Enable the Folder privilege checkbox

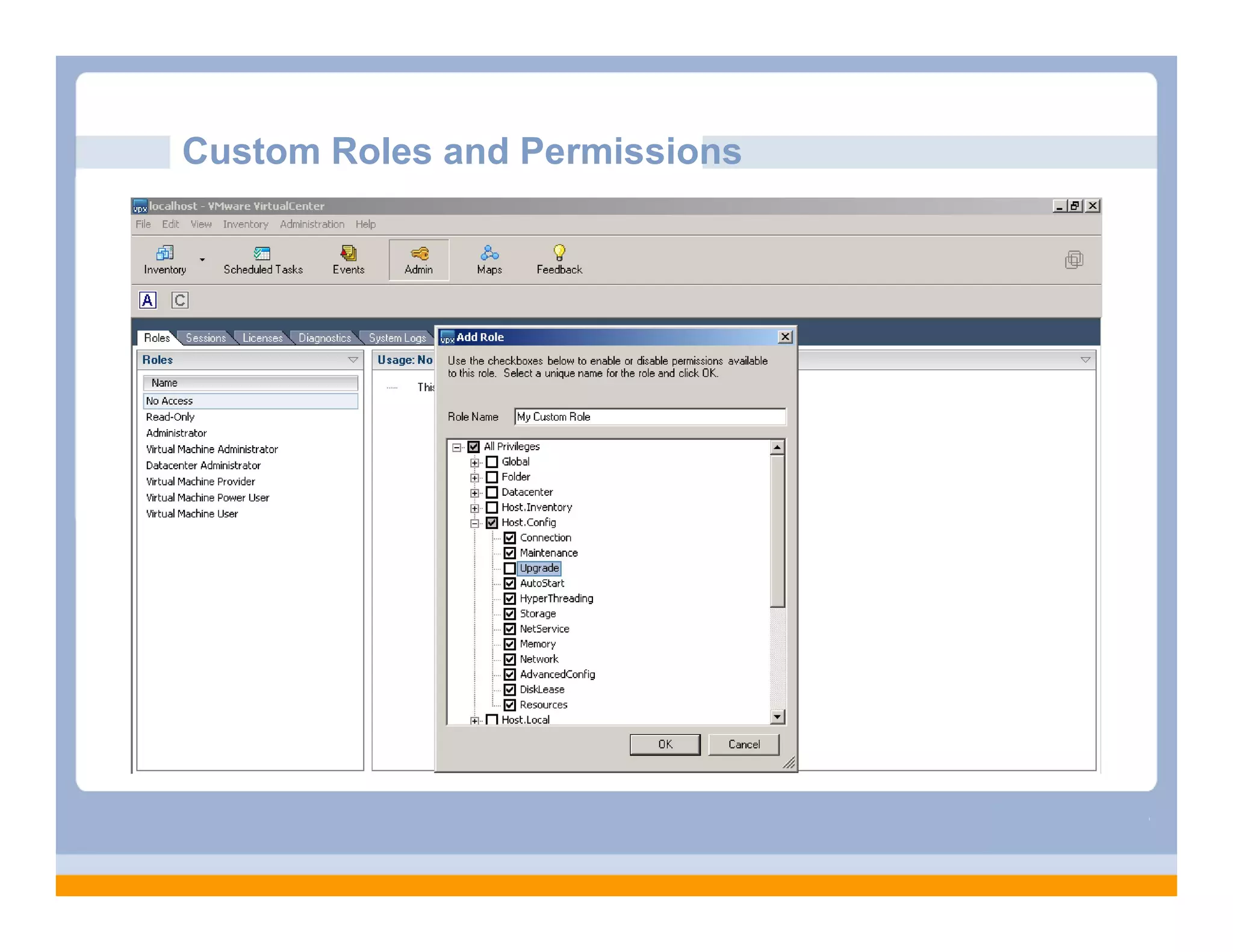[492, 477]
